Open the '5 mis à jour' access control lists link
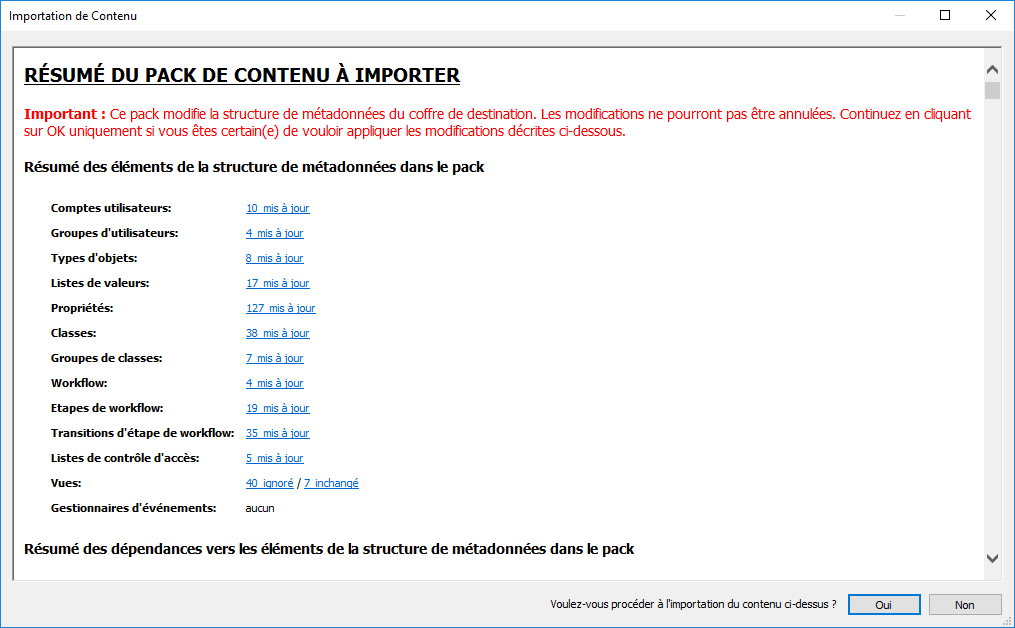1015x628 pixels. [274, 458]
